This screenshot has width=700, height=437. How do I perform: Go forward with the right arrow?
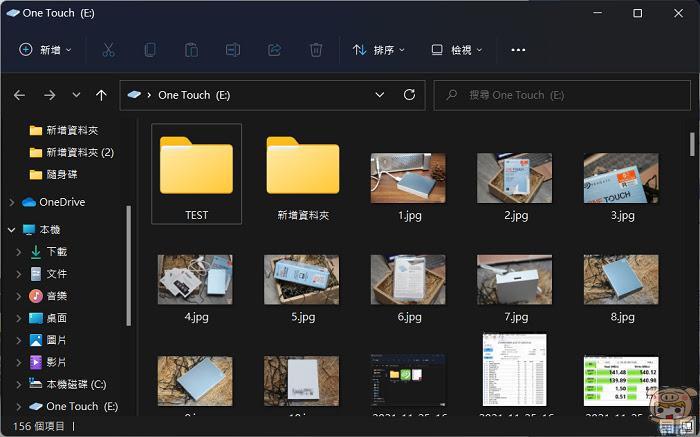coord(50,95)
